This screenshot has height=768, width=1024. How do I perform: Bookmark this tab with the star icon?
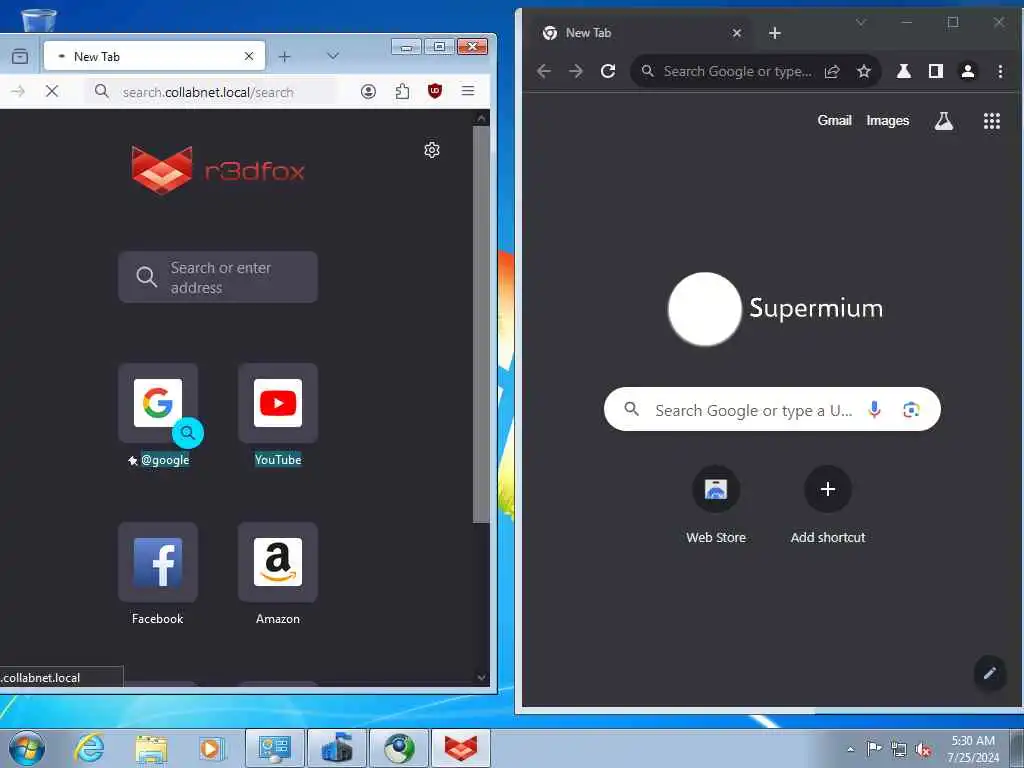(864, 71)
